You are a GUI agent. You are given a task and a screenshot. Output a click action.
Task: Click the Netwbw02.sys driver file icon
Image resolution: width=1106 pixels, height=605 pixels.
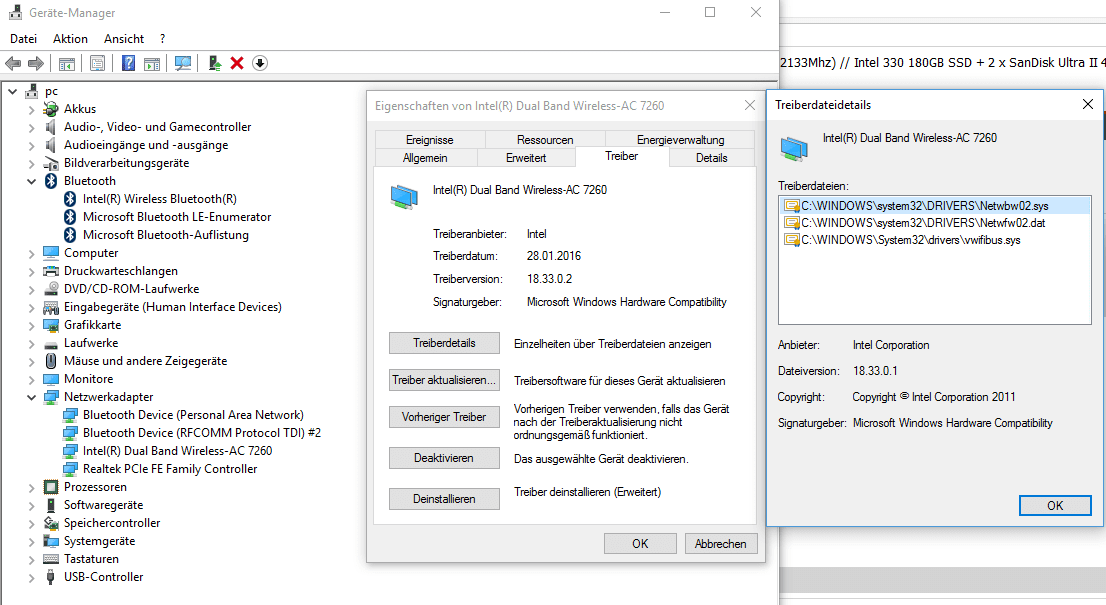[791, 206]
